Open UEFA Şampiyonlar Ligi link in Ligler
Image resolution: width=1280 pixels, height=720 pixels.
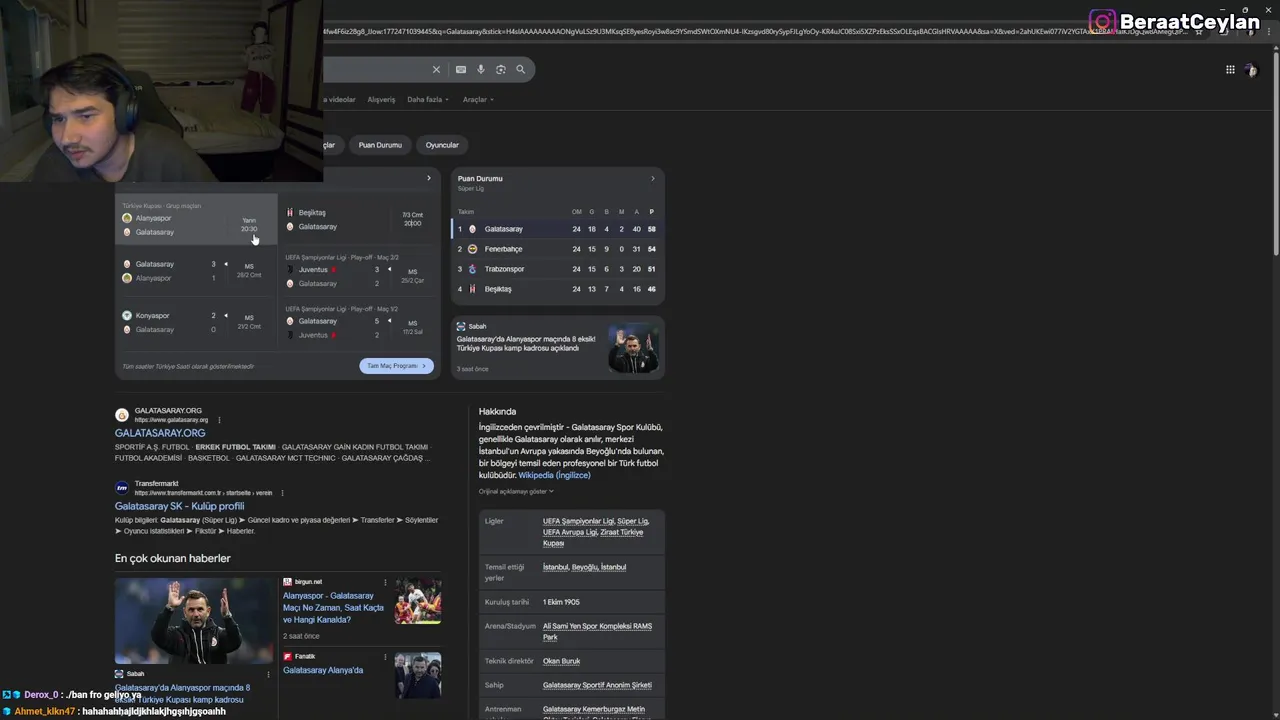coord(578,521)
